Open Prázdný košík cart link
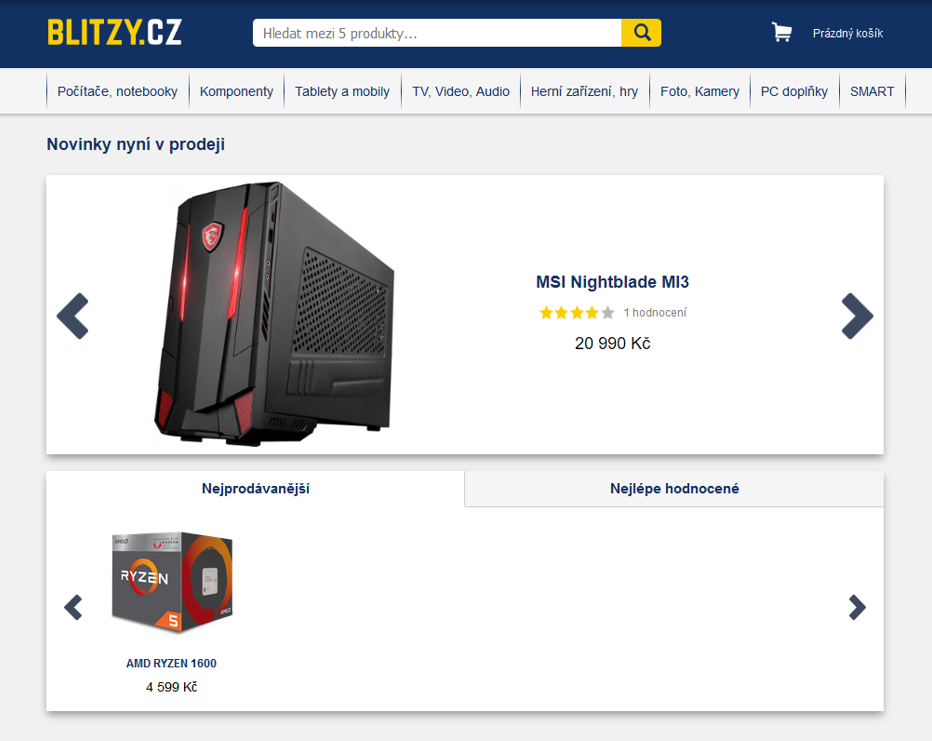This screenshot has height=741, width=932. (848, 33)
